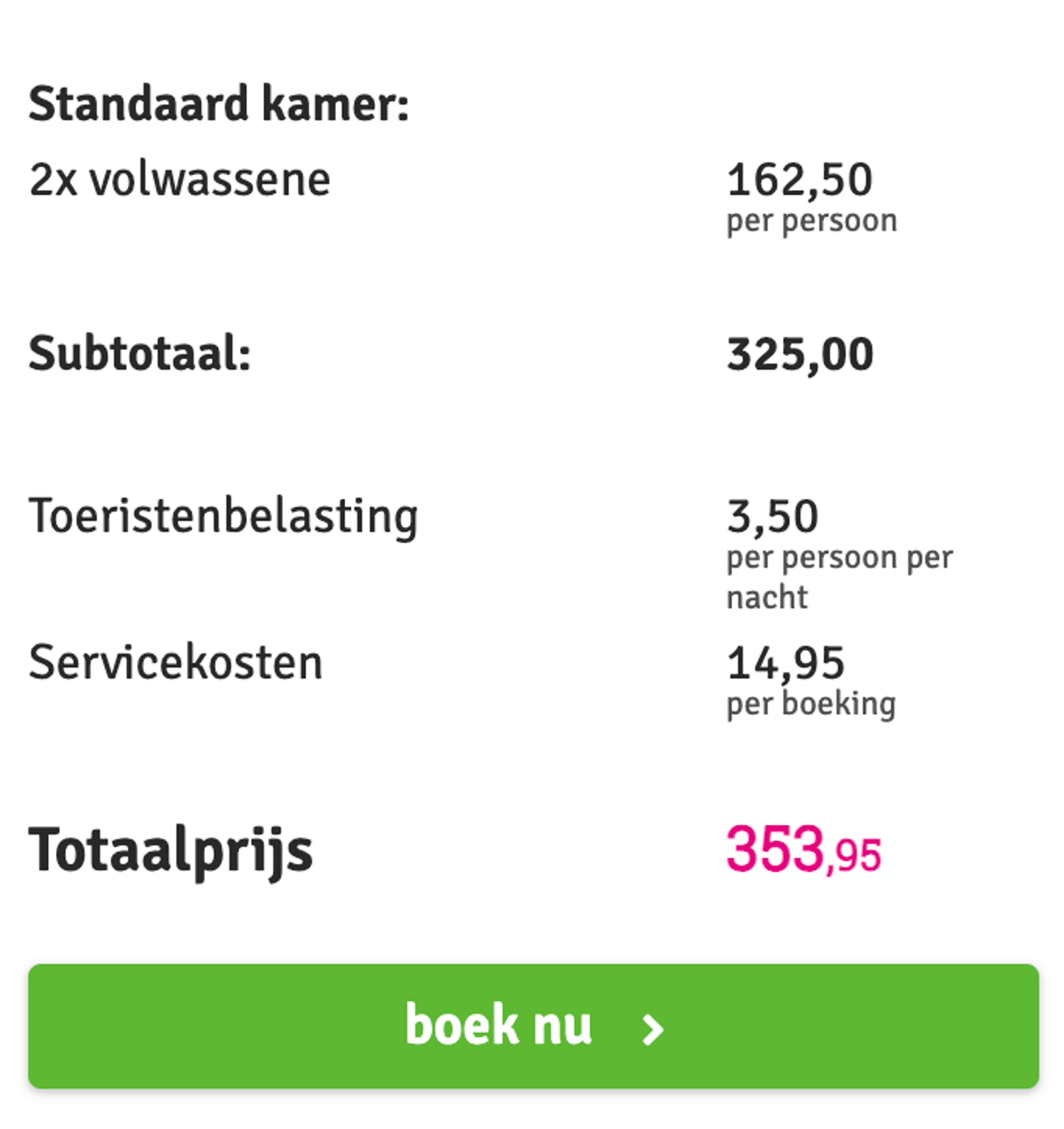
Task: Select the 2x volwassene line item
Action: pos(181,179)
